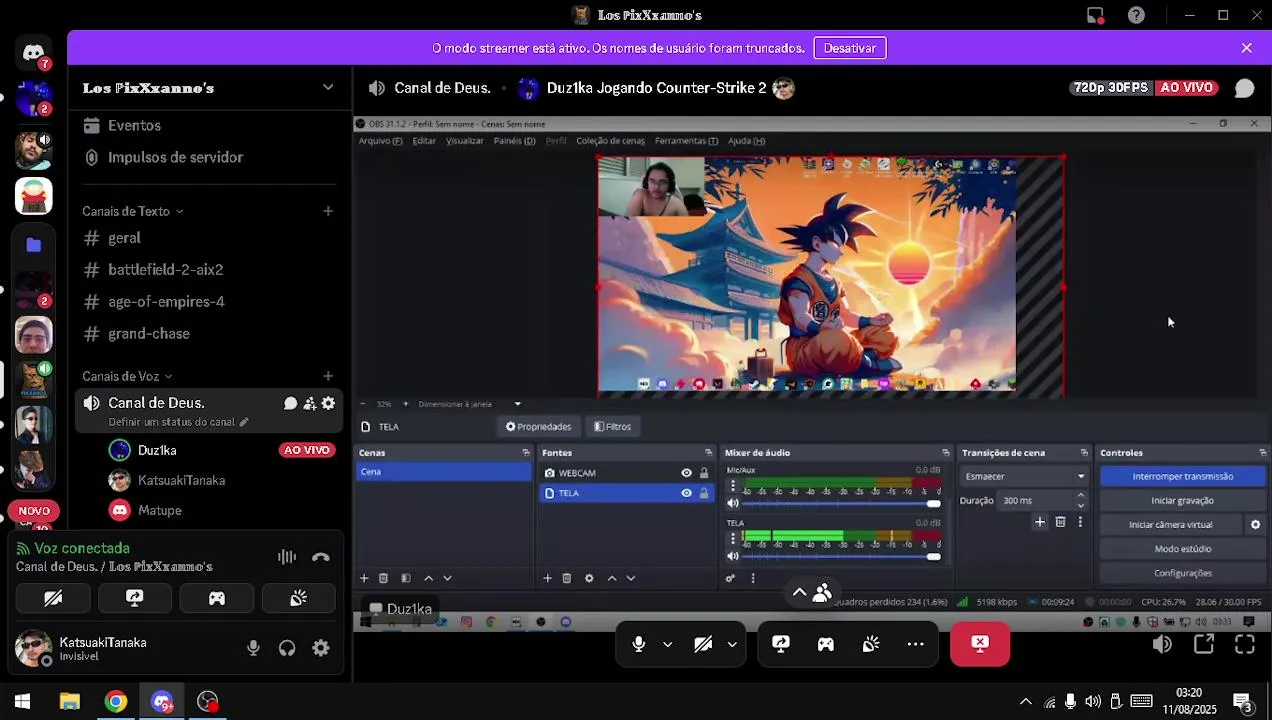Screen dimensions: 1272x720
Task: Turn on camera in voice panel
Action: click(53, 598)
